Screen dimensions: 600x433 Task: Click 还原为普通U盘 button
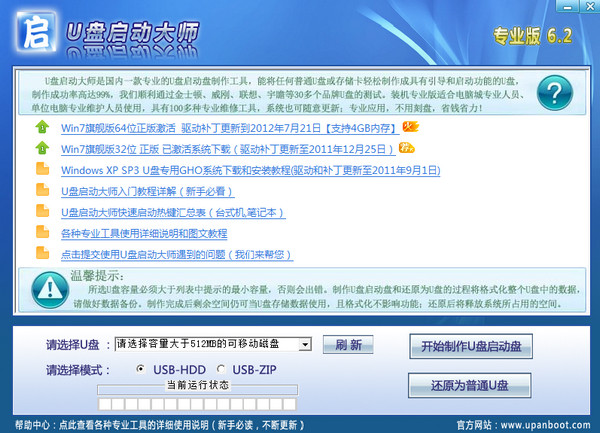(470, 384)
